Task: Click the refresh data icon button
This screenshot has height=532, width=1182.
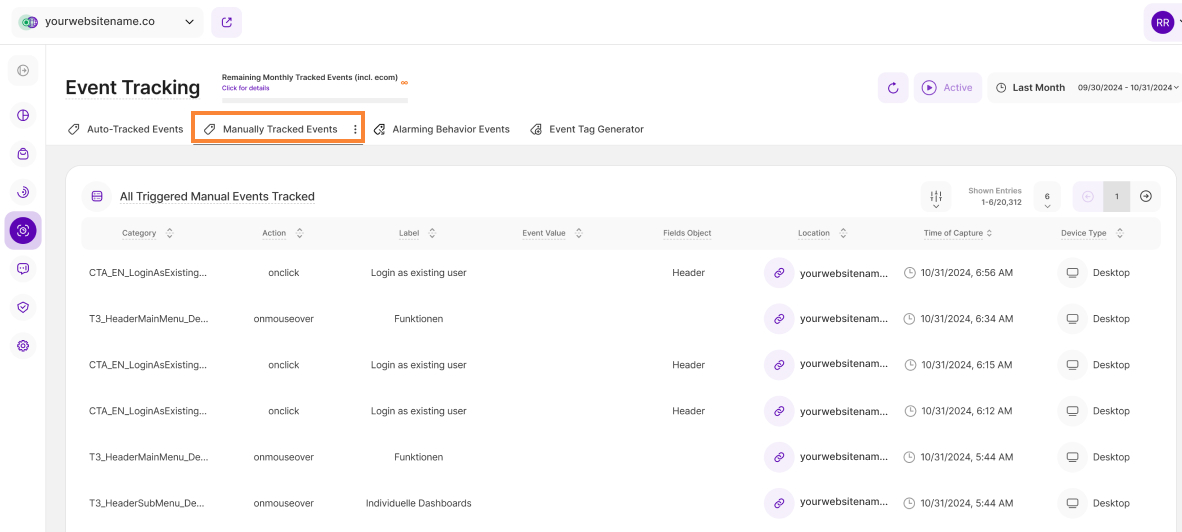Action: [893, 88]
